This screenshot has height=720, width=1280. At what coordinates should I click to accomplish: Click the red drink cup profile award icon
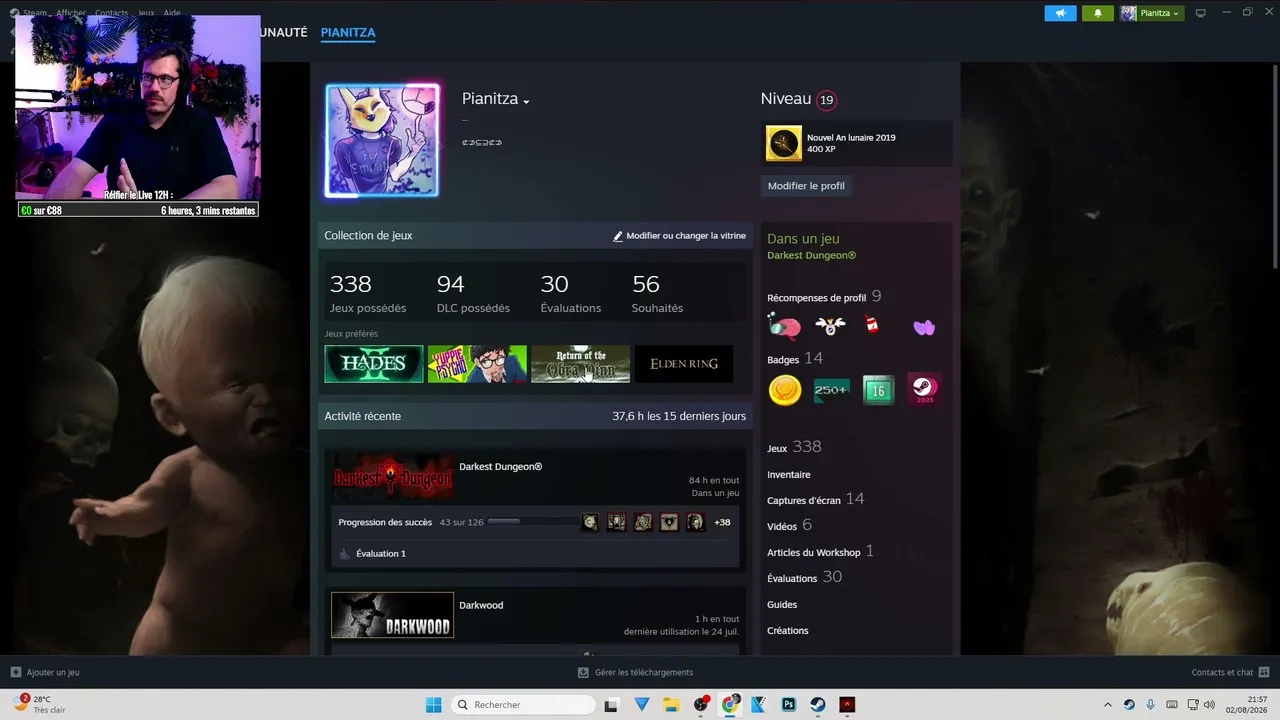872,324
